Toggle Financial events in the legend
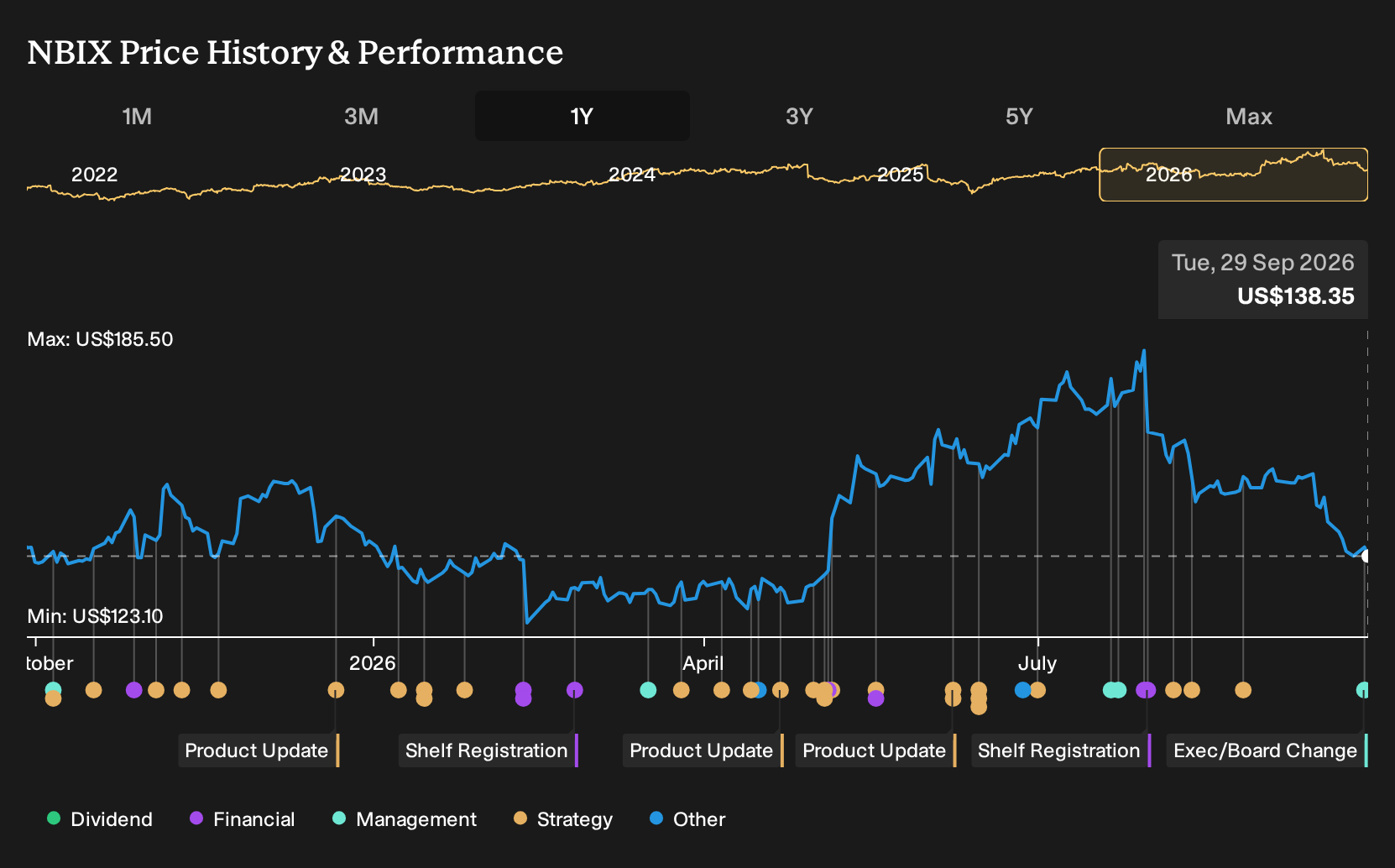 point(243,819)
